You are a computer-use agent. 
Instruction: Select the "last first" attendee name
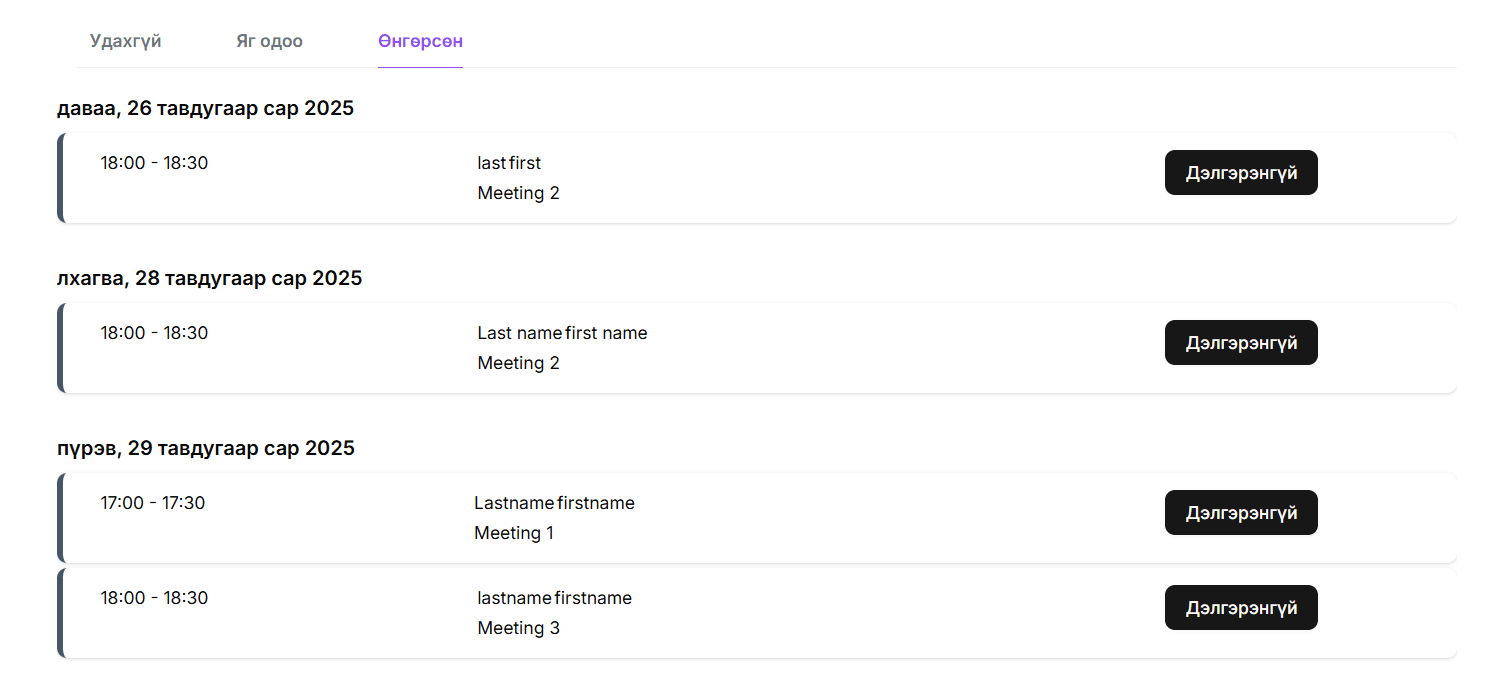click(x=509, y=163)
